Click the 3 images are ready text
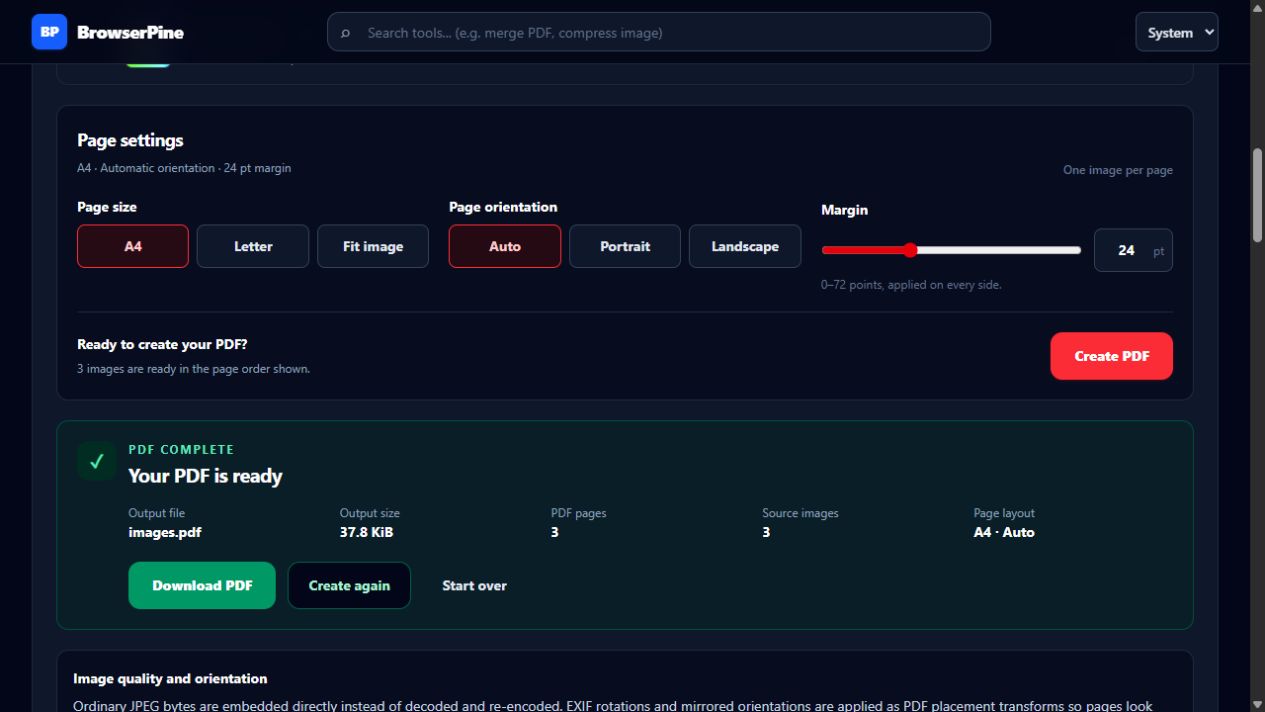Image resolution: width=1265 pixels, height=712 pixels. click(194, 369)
